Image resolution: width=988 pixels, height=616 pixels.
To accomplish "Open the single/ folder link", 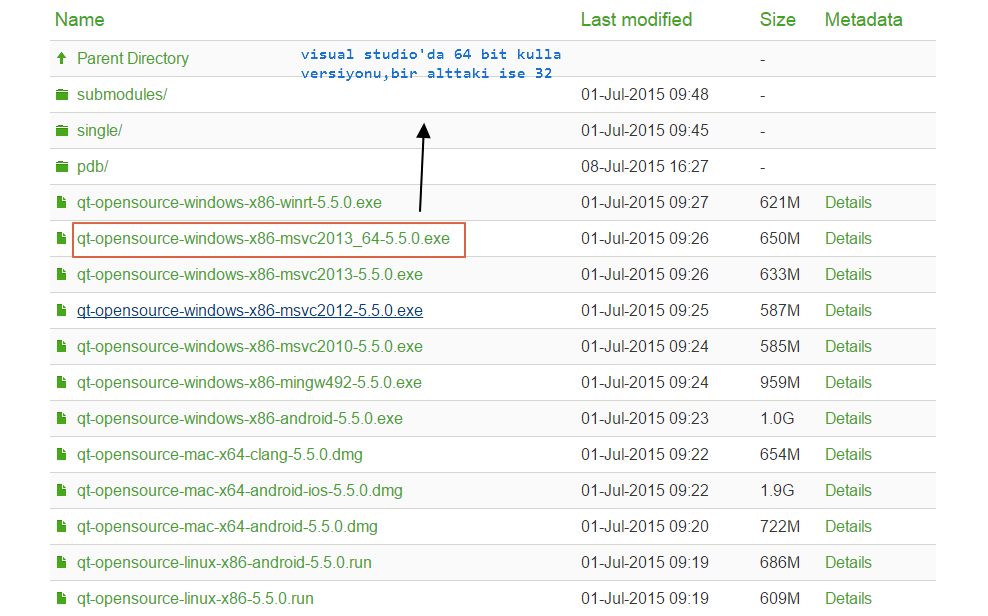I will [x=100, y=130].
